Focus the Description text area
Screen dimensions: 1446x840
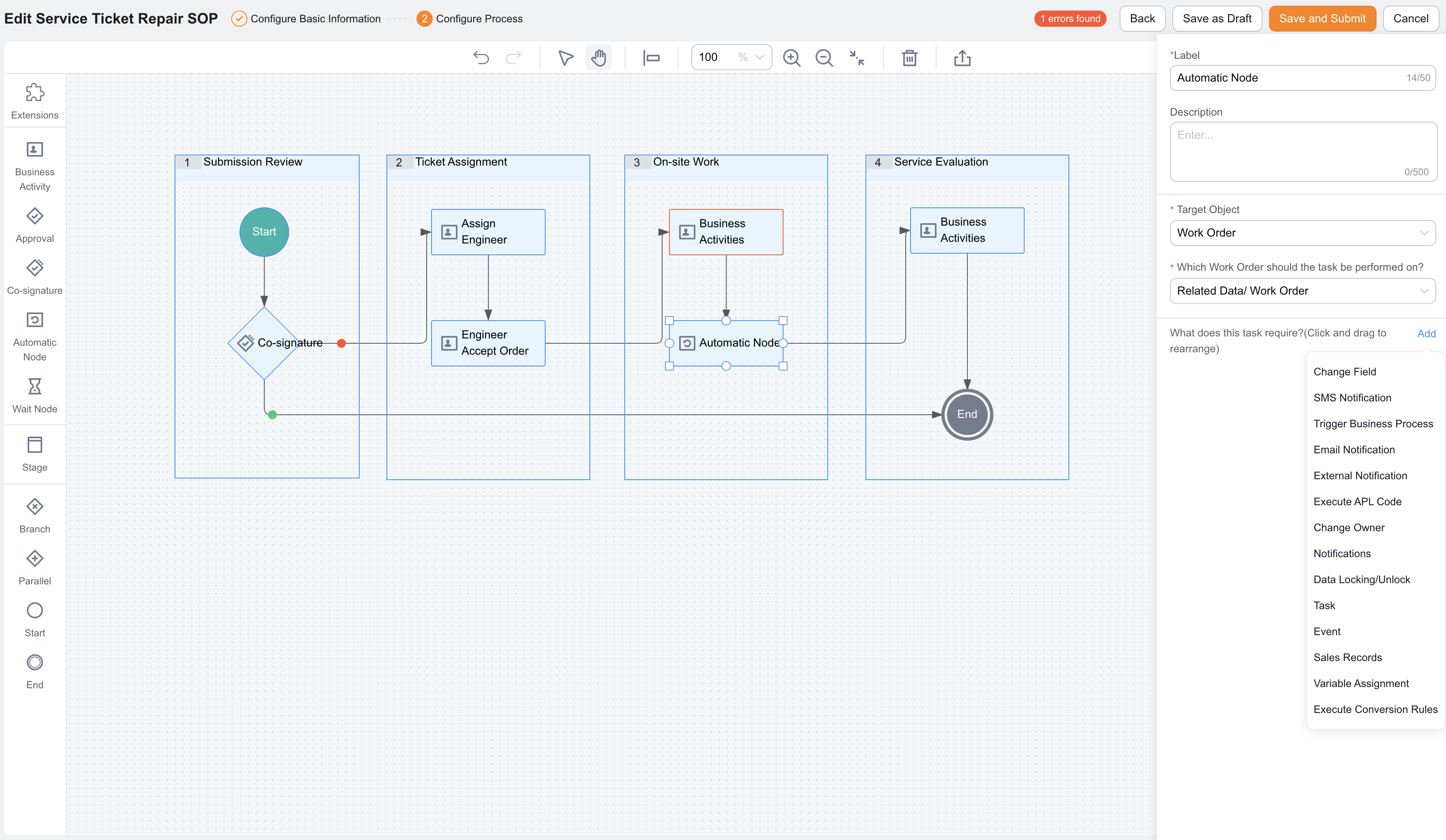(1303, 151)
